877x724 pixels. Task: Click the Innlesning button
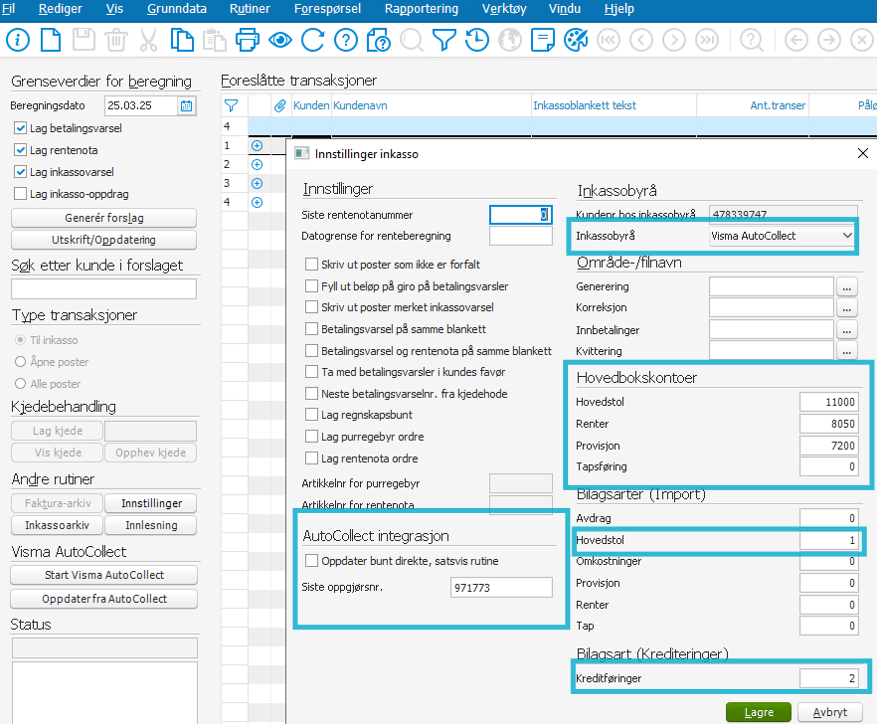151,525
